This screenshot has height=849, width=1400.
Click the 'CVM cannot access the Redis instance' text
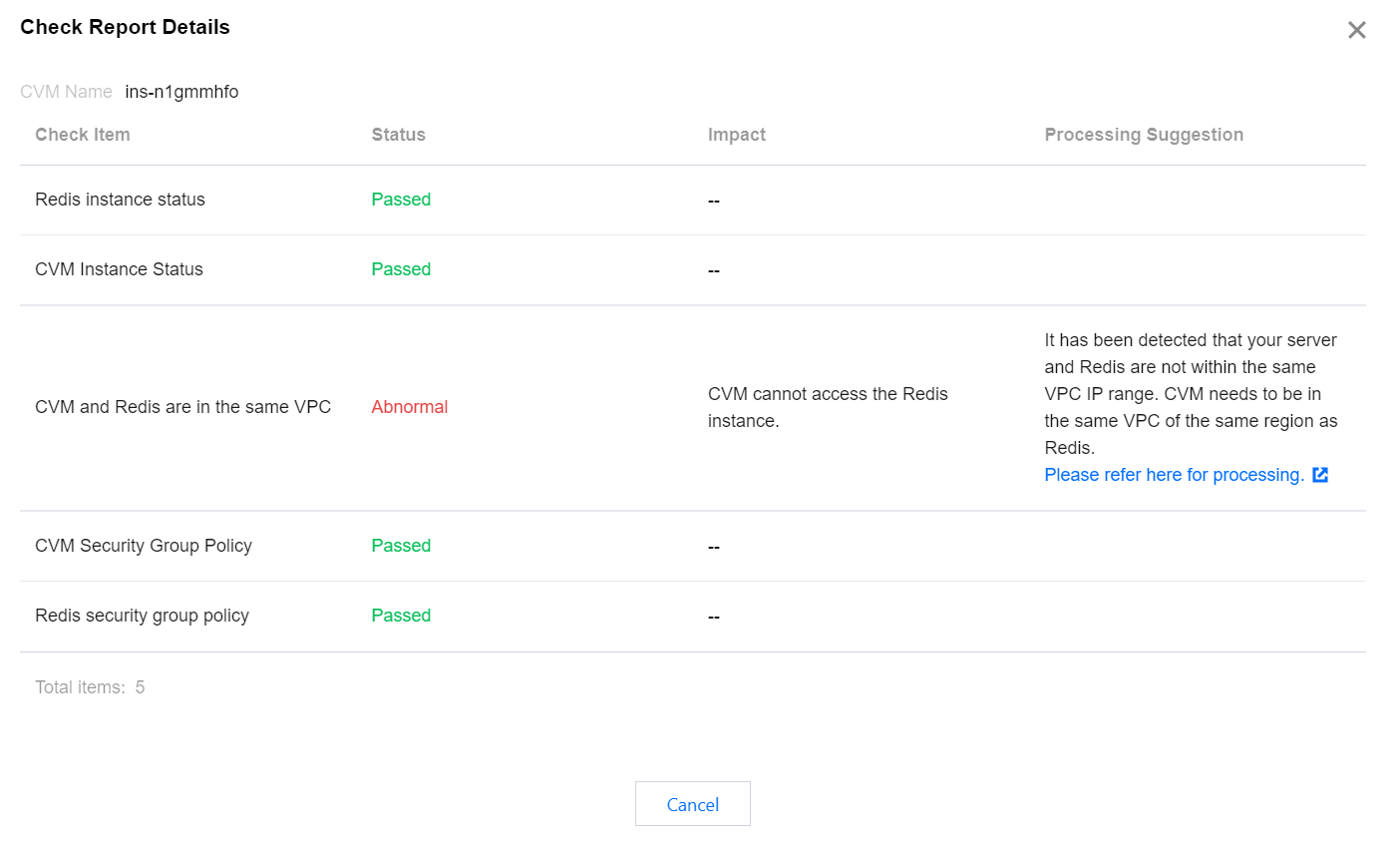827,407
